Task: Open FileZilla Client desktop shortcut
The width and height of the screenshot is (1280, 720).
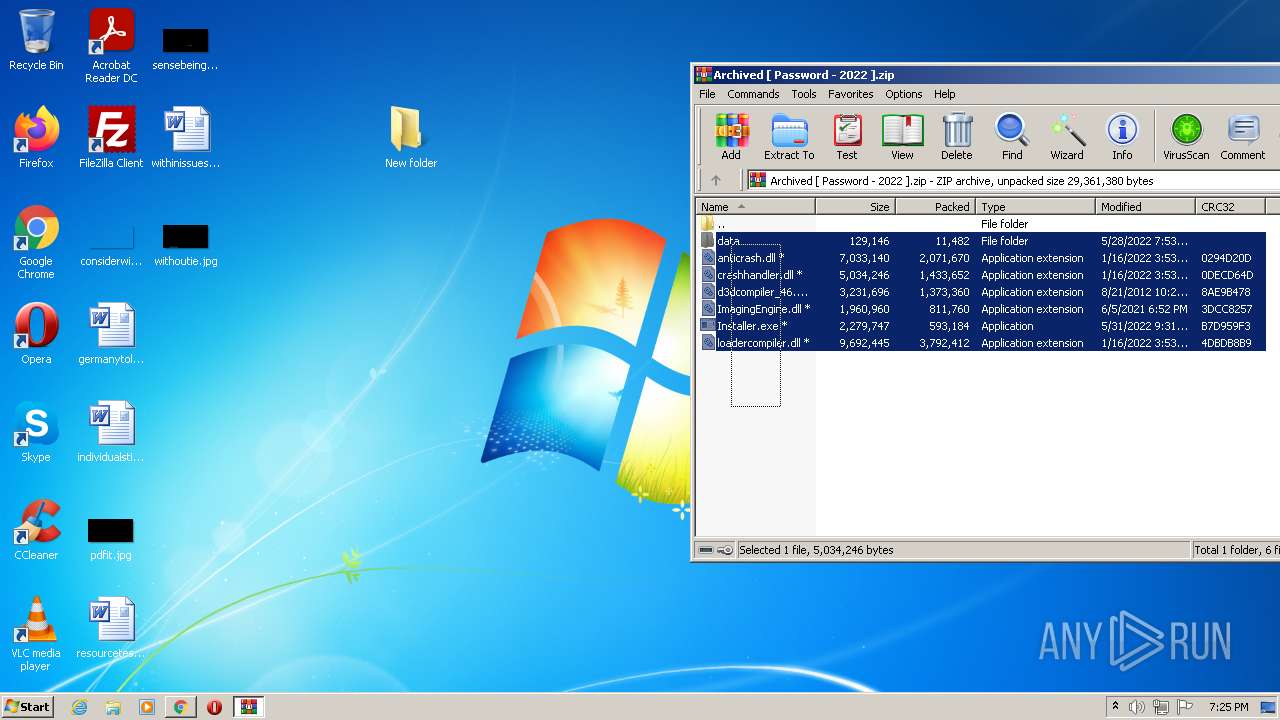Action: click(x=111, y=138)
